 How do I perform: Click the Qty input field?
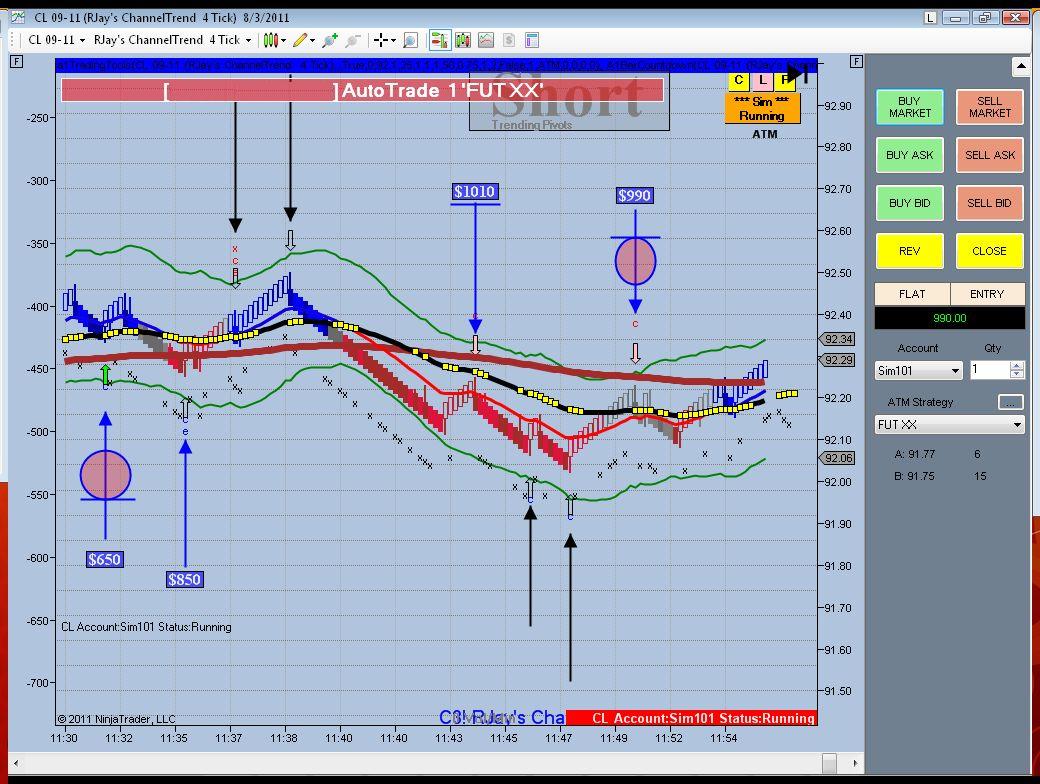click(x=989, y=369)
